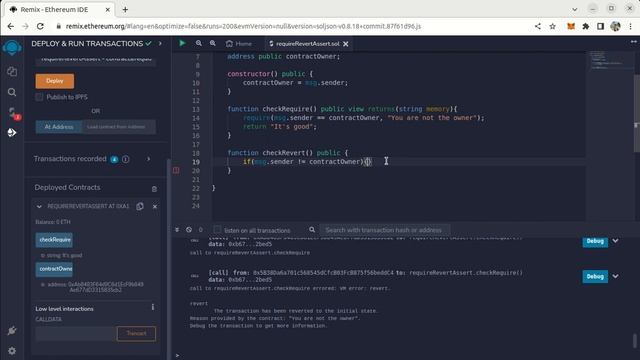Click line number 19 in the gutter

pos(196,162)
